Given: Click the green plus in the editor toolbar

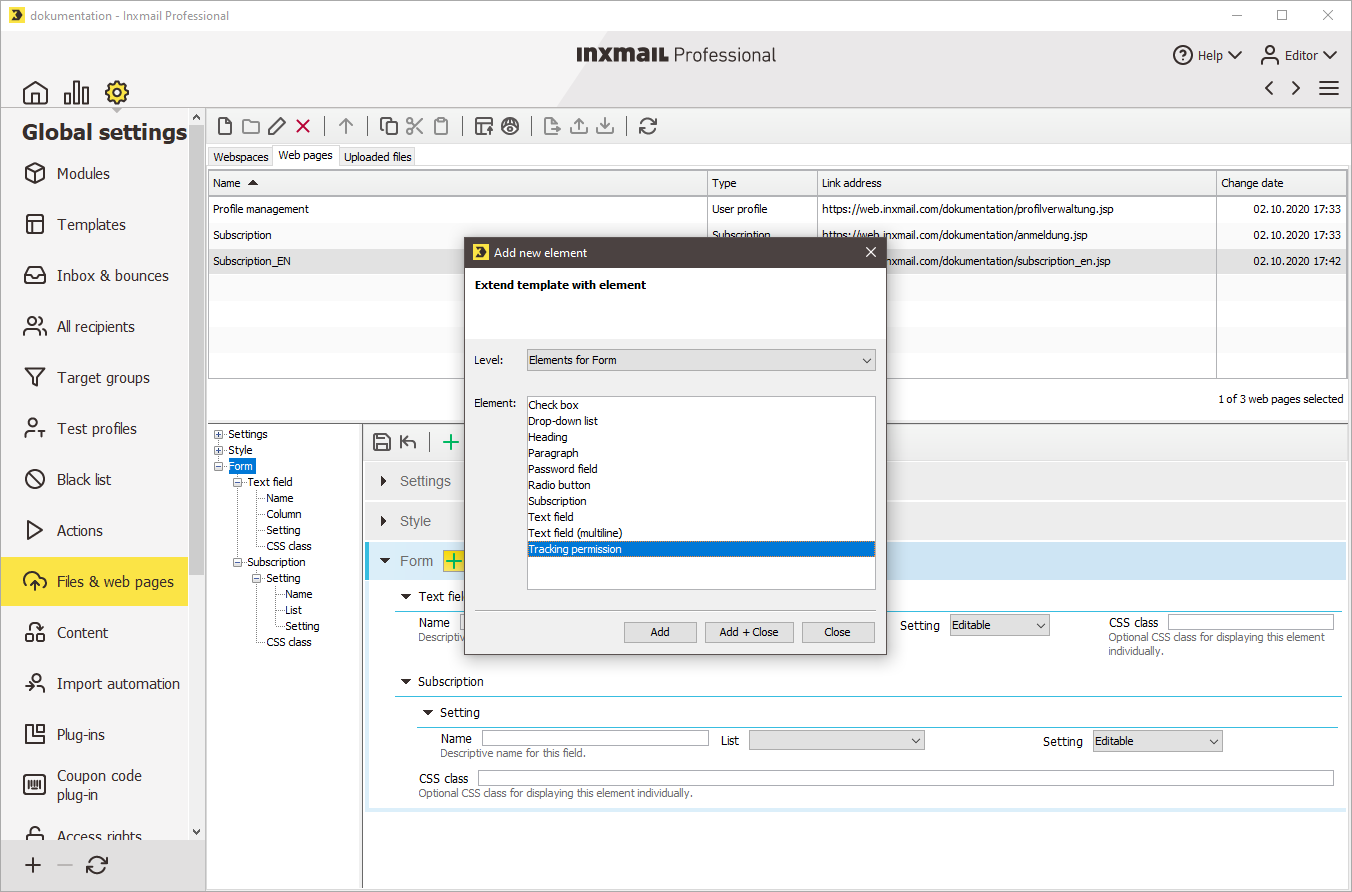Looking at the screenshot, I should (x=451, y=442).
